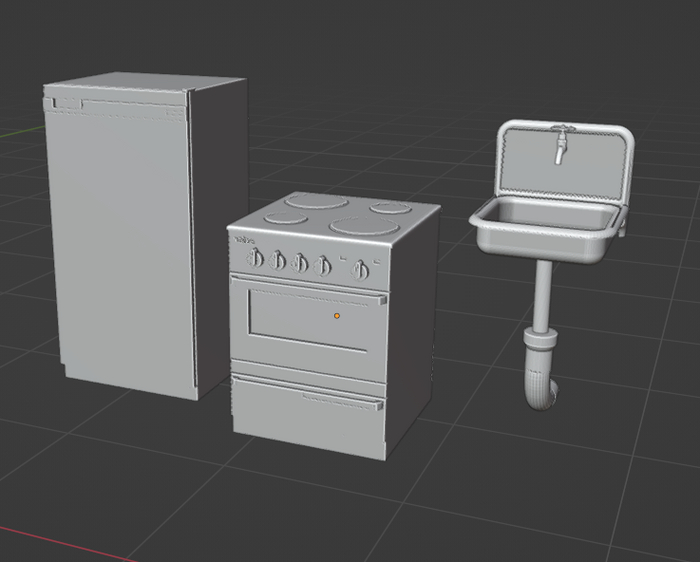The height and width of the screenshot is (562, 700).
Task: Click the small front-left stove burner
Action: coord(286,217)
